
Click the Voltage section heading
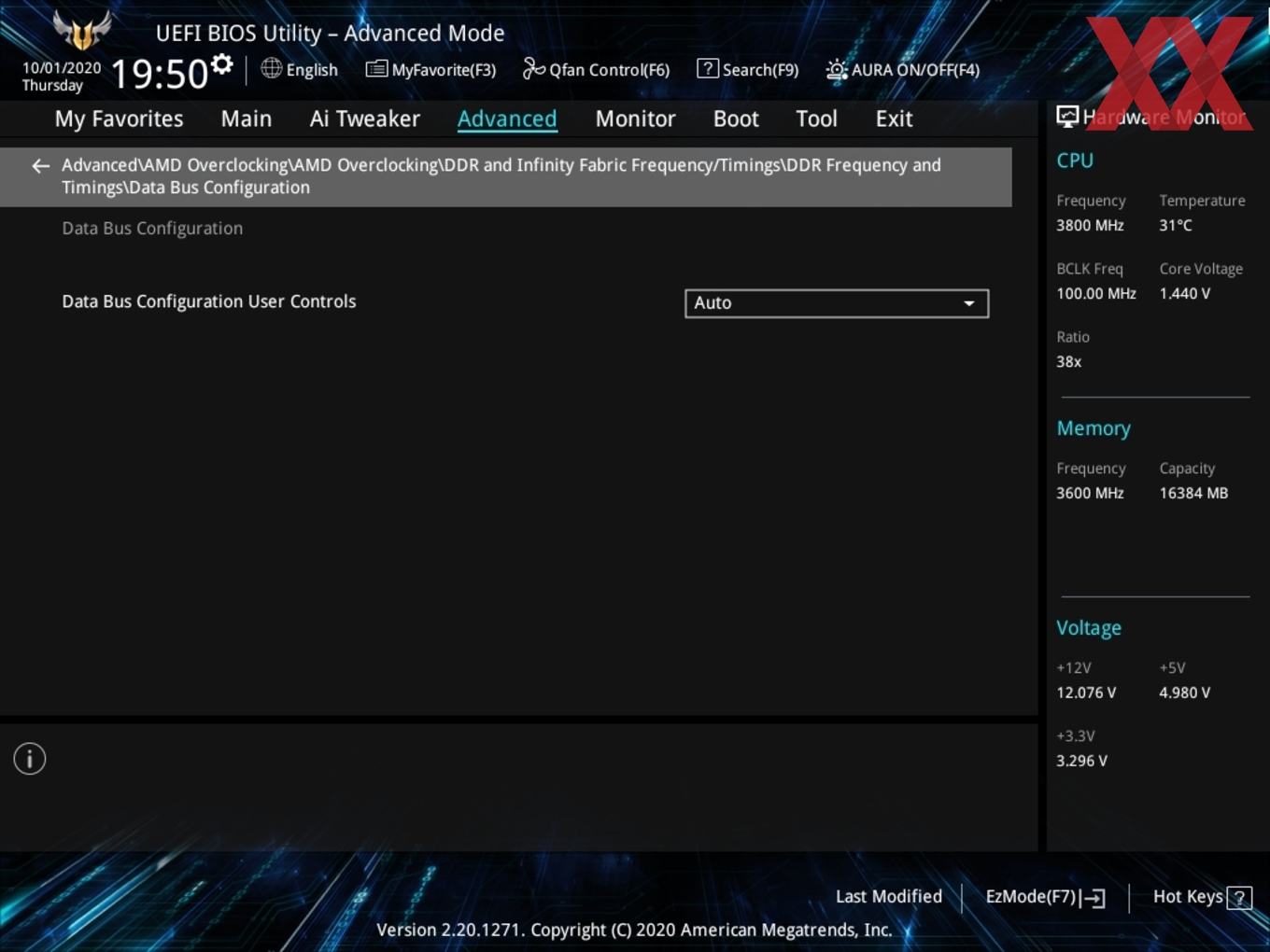coord(1089,628)
